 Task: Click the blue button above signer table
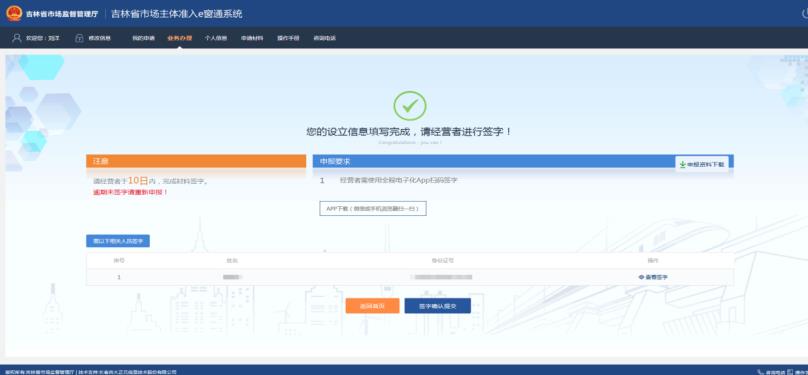[118, 241]
